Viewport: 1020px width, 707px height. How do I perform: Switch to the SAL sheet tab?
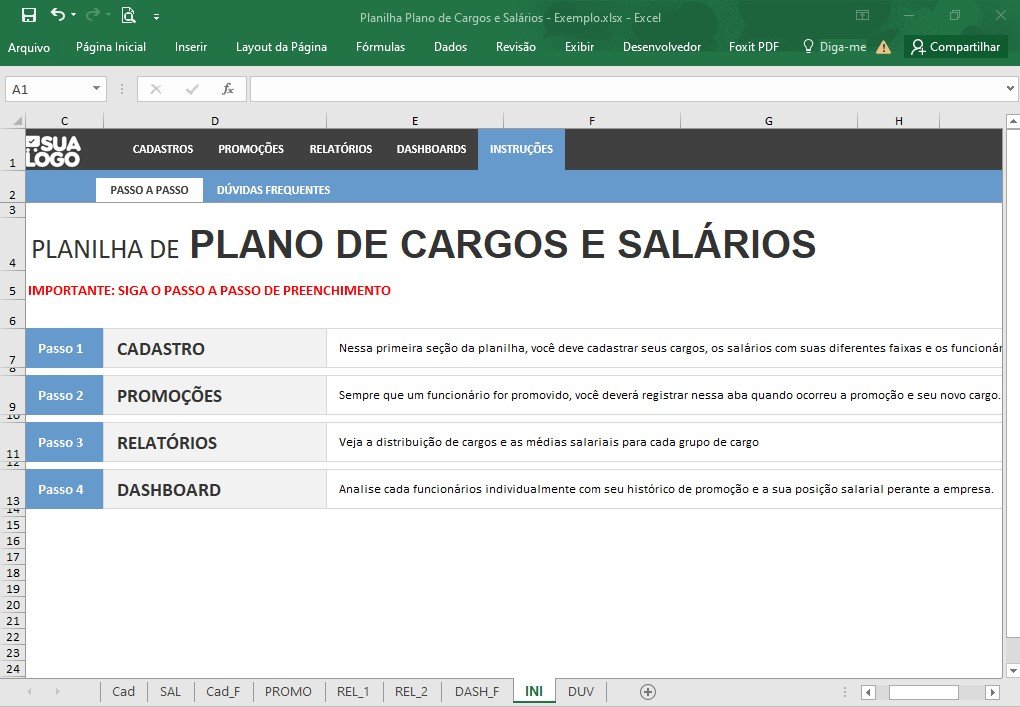tap(170, 691)
